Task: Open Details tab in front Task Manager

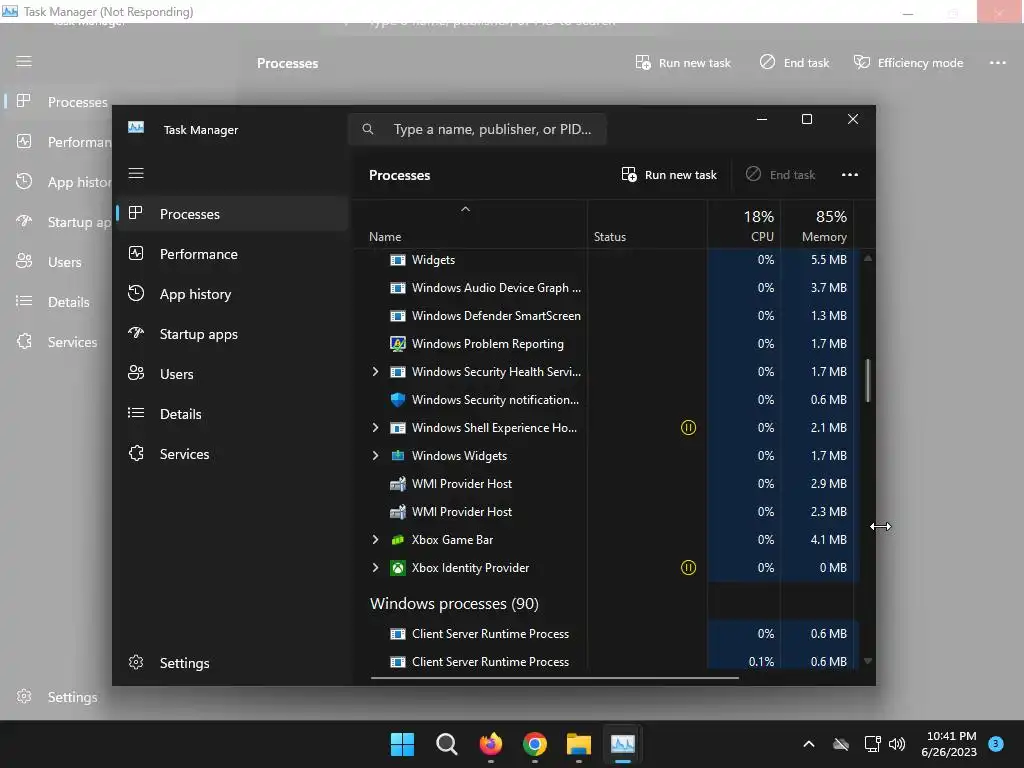Action: (x=233, y=414)
